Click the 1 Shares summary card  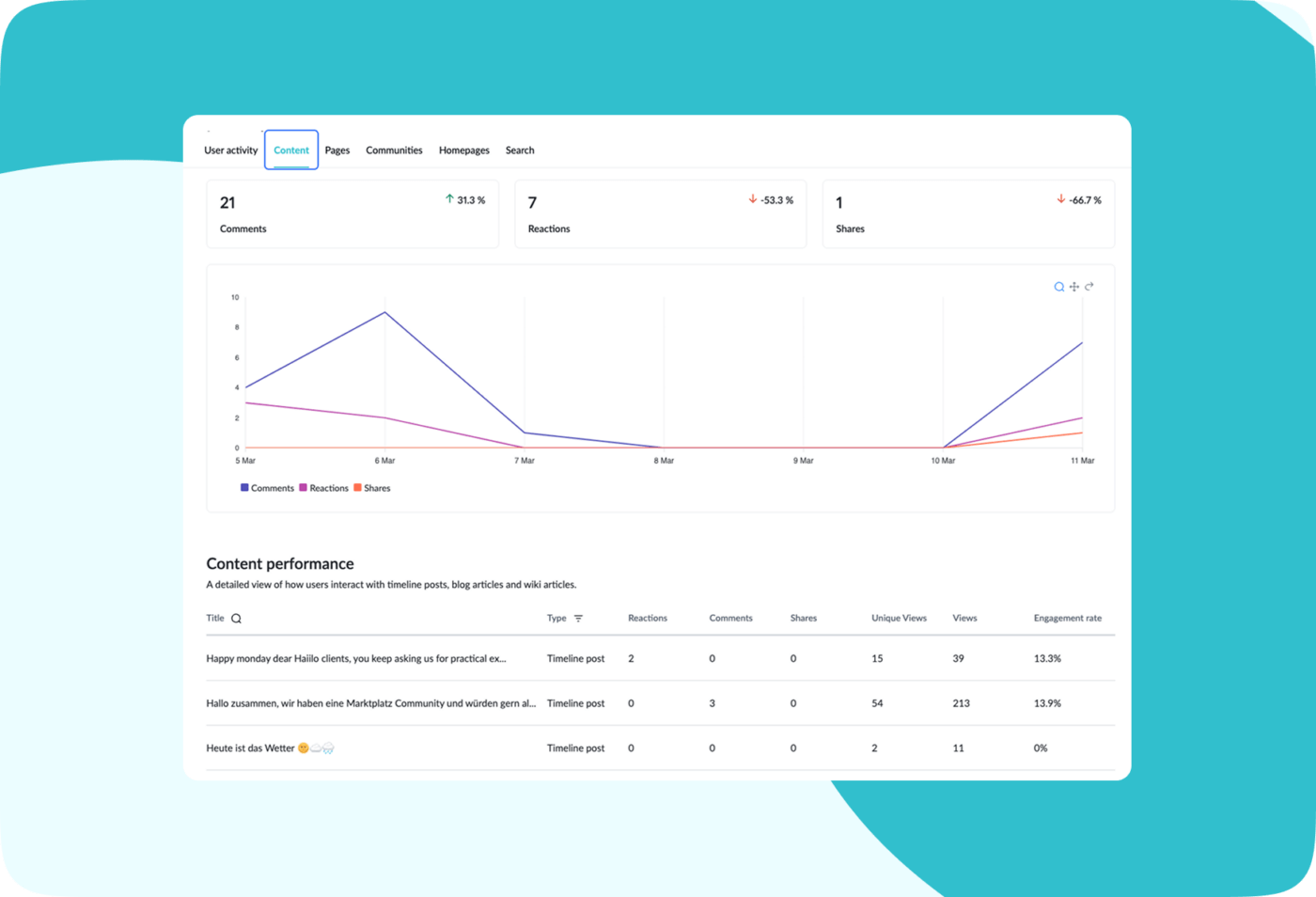point(968,214)
